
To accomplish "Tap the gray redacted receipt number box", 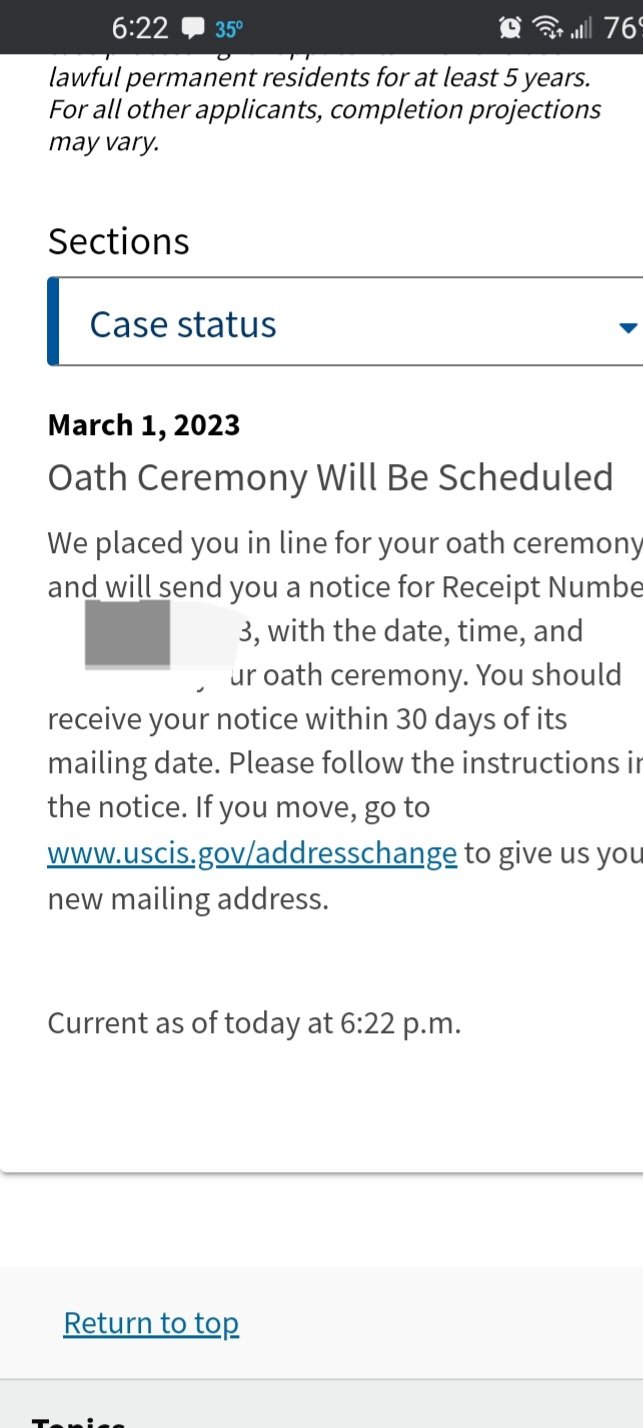I will [x=127, y=633].
